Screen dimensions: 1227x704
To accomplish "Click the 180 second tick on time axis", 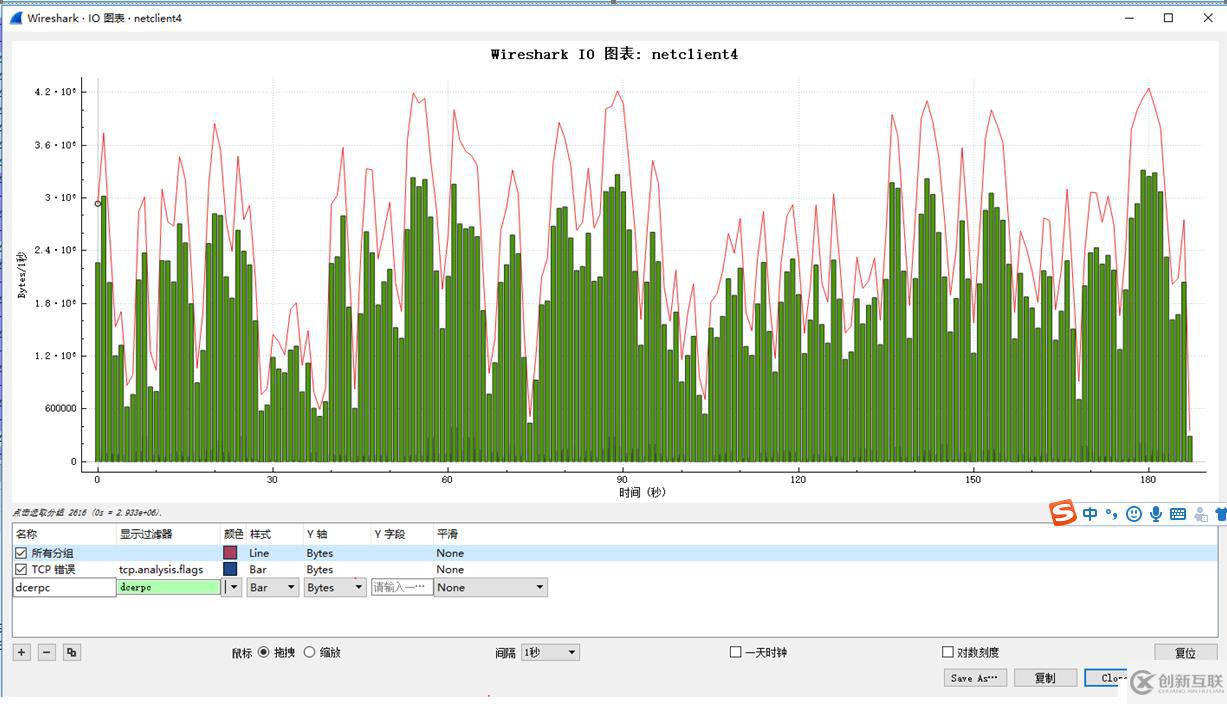I will [x=1148, y=479].
